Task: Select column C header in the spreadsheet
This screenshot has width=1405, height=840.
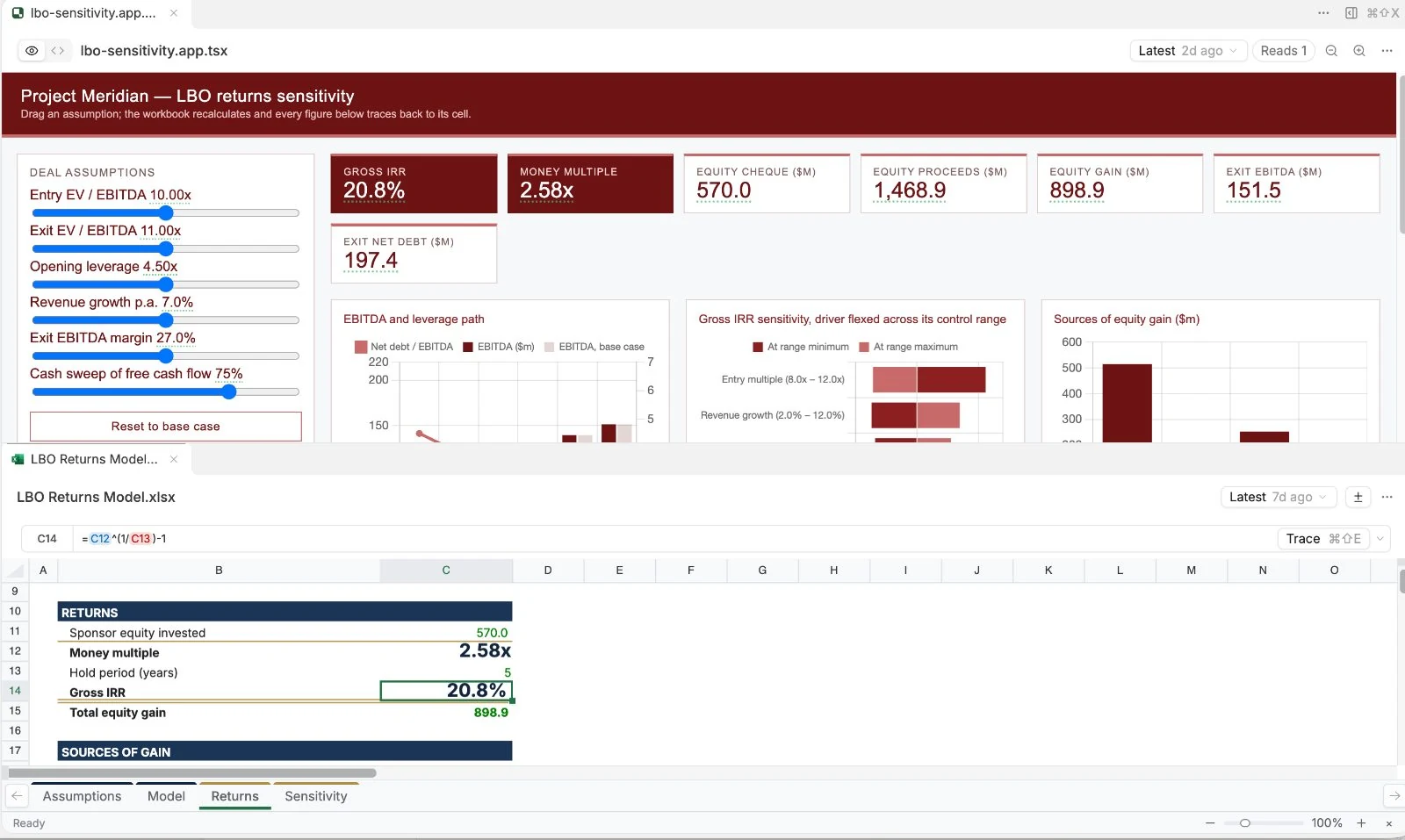Action: 446,571
